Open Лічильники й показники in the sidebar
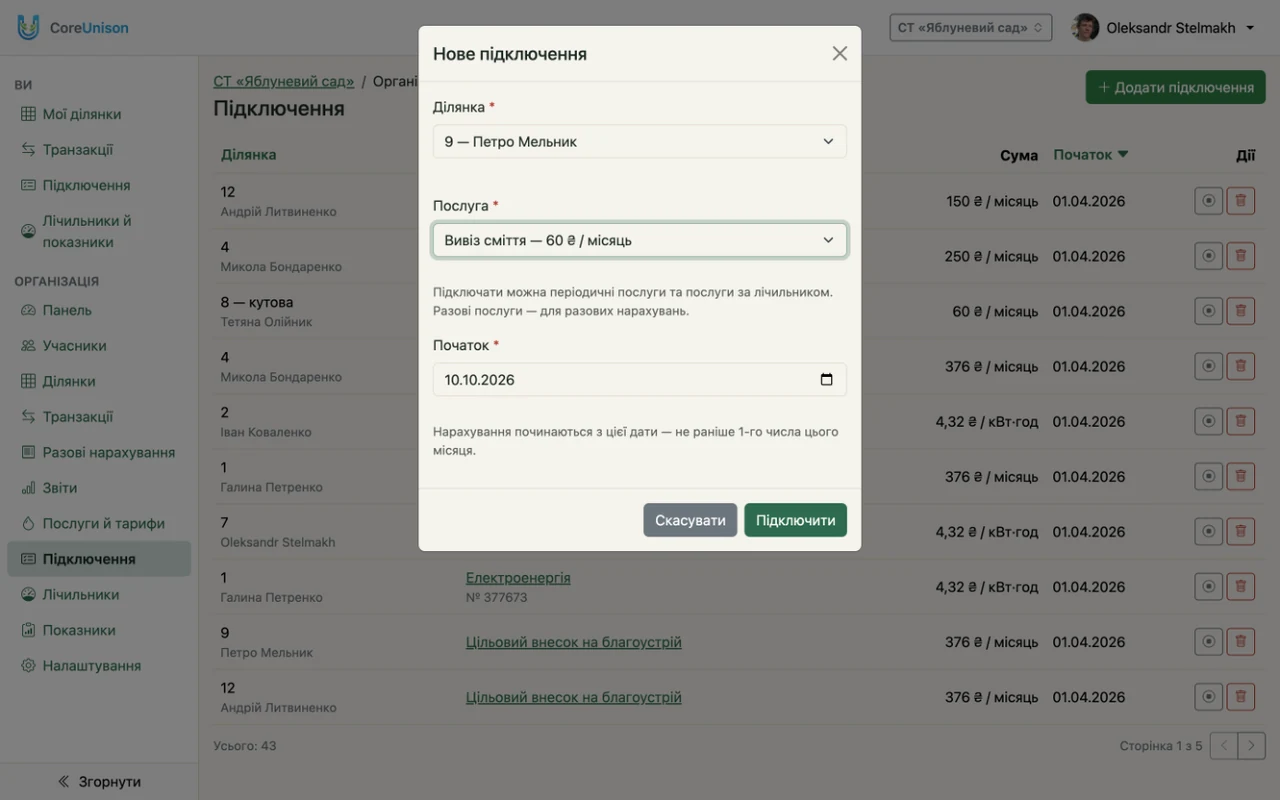 coord(99,231)
